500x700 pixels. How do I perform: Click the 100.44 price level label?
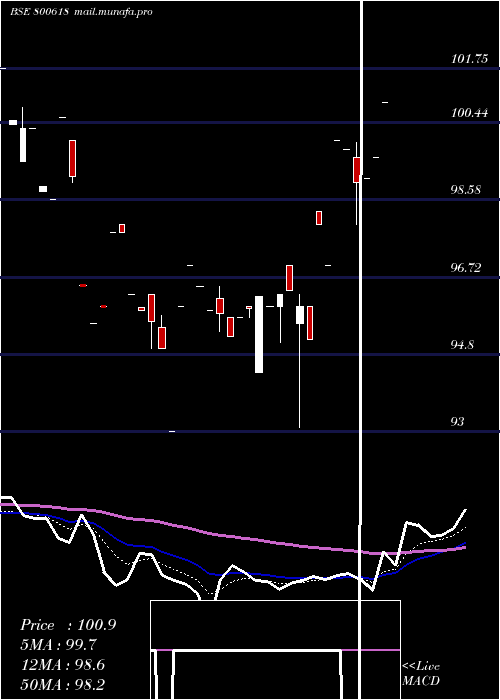pyautogui.click(x=469, y=112)
